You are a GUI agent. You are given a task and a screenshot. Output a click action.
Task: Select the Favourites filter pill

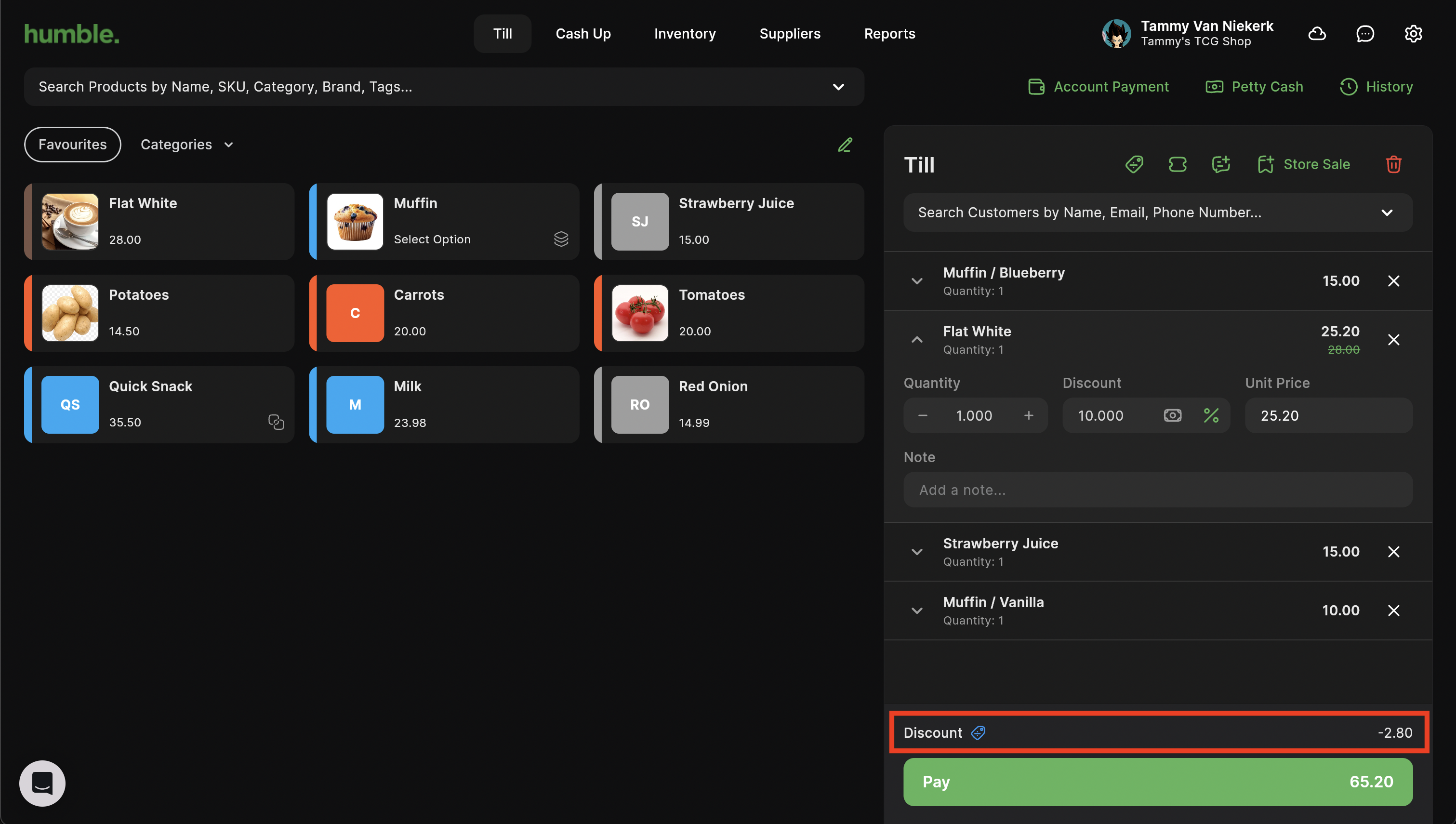pyautogui.click(x=72, y=145)
